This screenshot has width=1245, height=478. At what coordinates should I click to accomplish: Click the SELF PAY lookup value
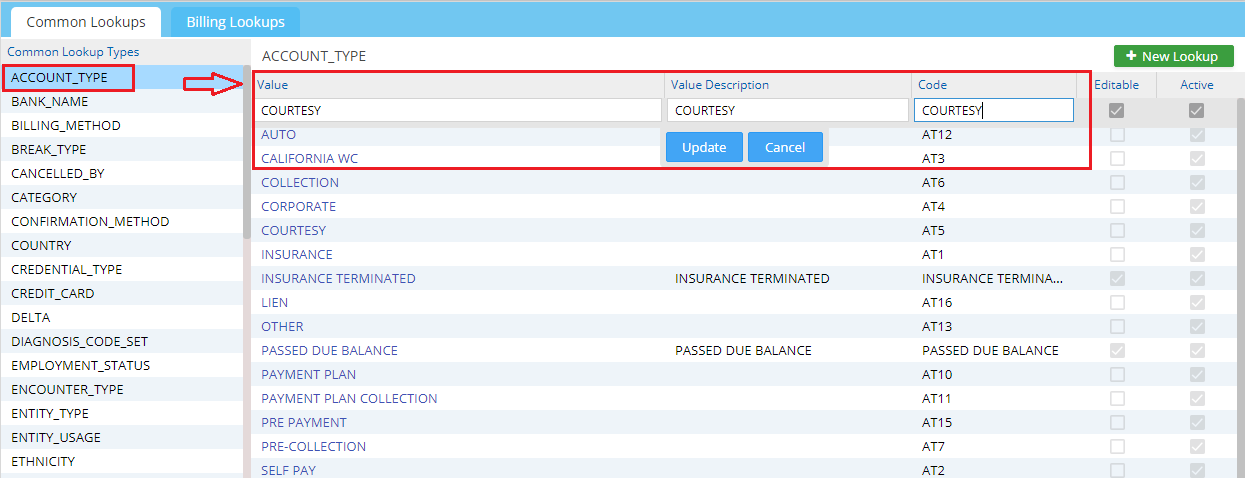(289, 470)
